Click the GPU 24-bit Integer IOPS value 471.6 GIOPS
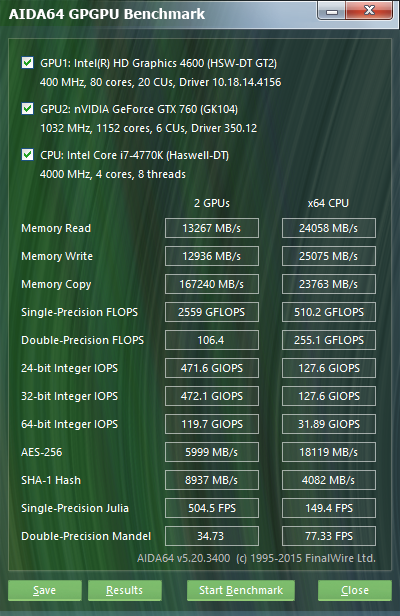This screenshot has height=616, width=400. point(212,368)
